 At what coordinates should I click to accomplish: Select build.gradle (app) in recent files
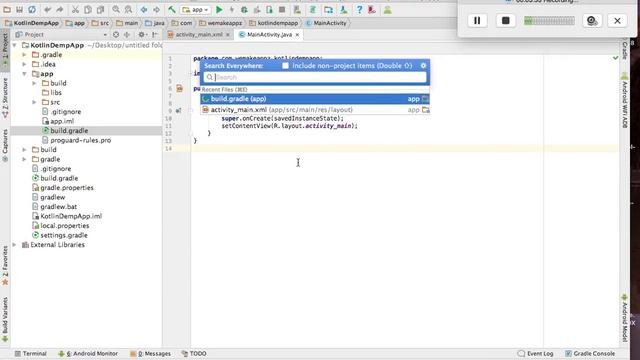(315, 99)
